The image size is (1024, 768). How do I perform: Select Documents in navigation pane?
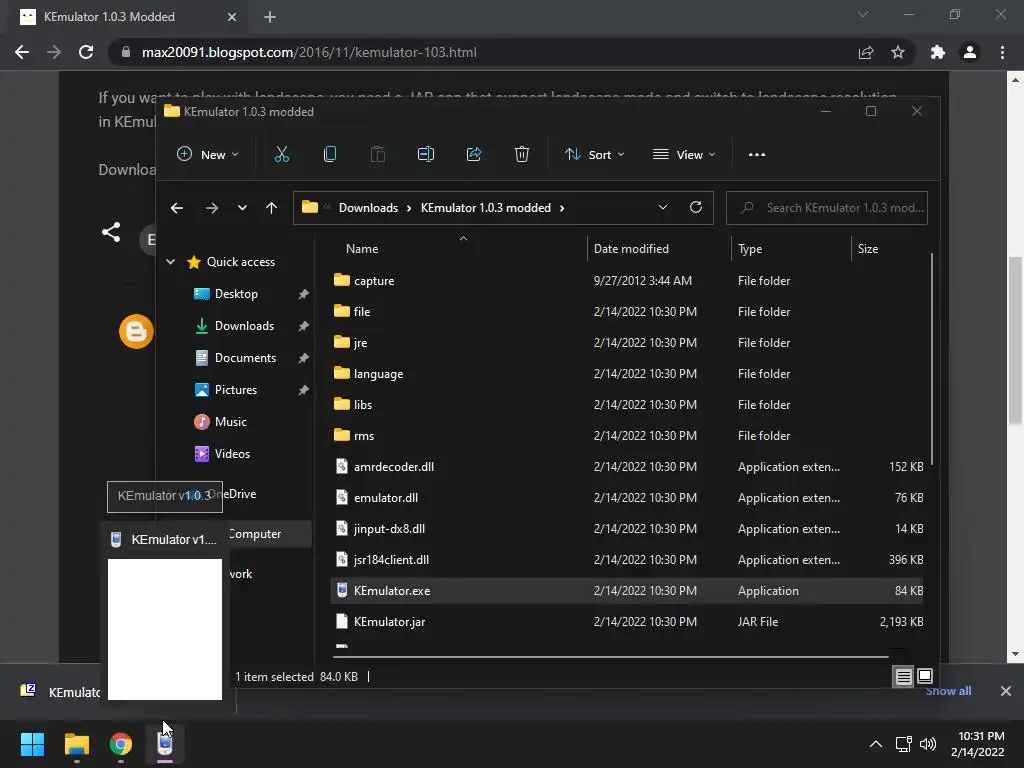point(245,358)
